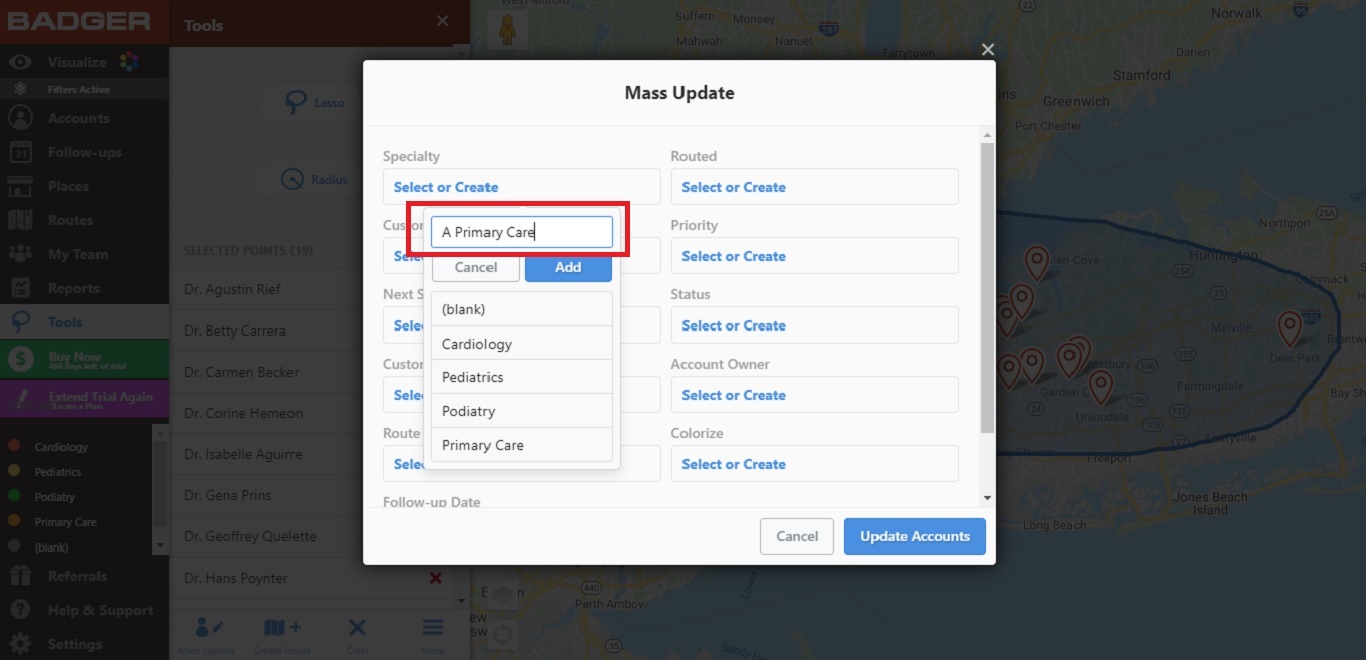Click the Cancel button beside Add
Image resolution: width=1366 pixels, height=660 pixels.
[x=476, y=267]
